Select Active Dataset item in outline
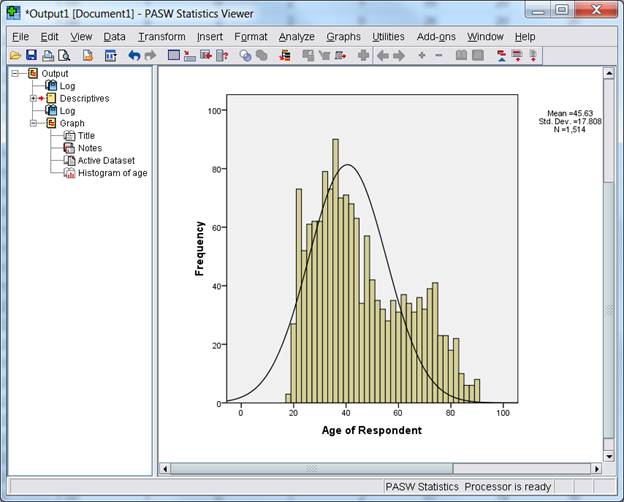 coord(106,160)
